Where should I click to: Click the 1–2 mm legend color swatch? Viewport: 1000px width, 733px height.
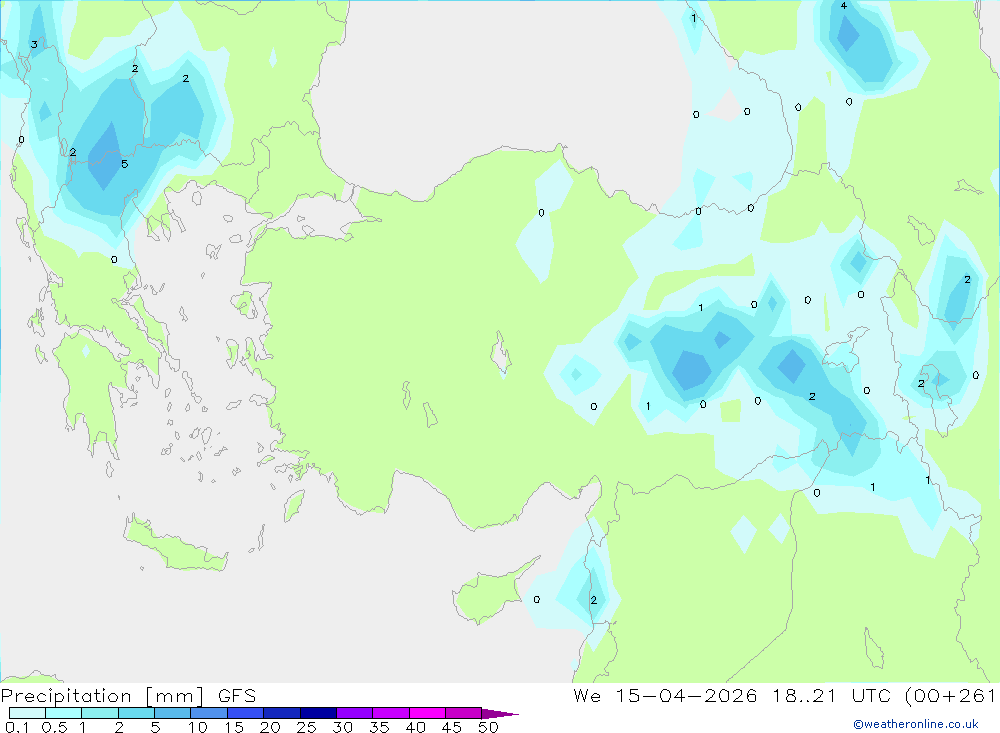100,713
